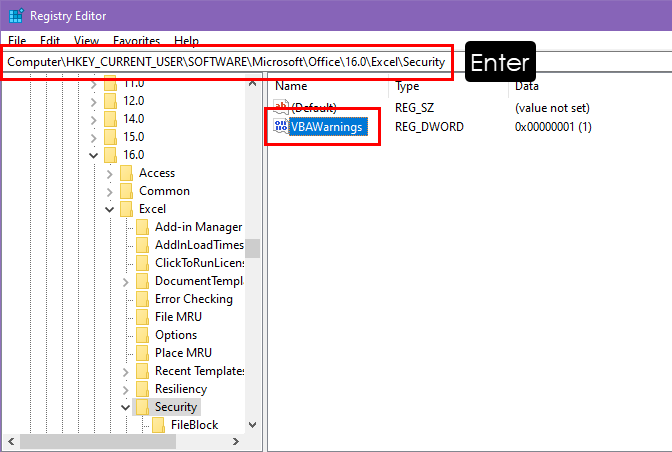Image resolution: width=672 pixels, height=452 pixels.
Task: Select the Excel folder icon
Action: 126,209
